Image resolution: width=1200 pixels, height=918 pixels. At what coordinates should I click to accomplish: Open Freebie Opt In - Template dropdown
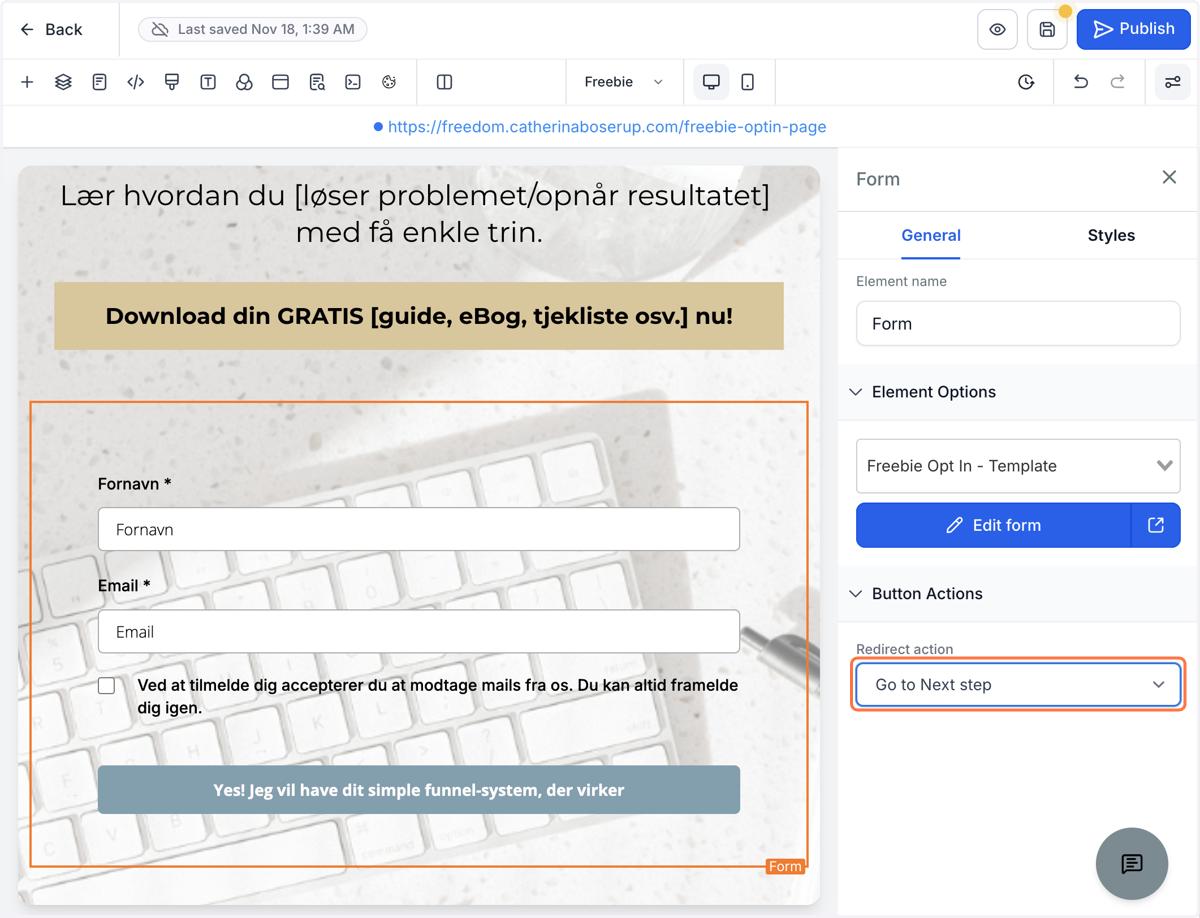(1018, 466)
